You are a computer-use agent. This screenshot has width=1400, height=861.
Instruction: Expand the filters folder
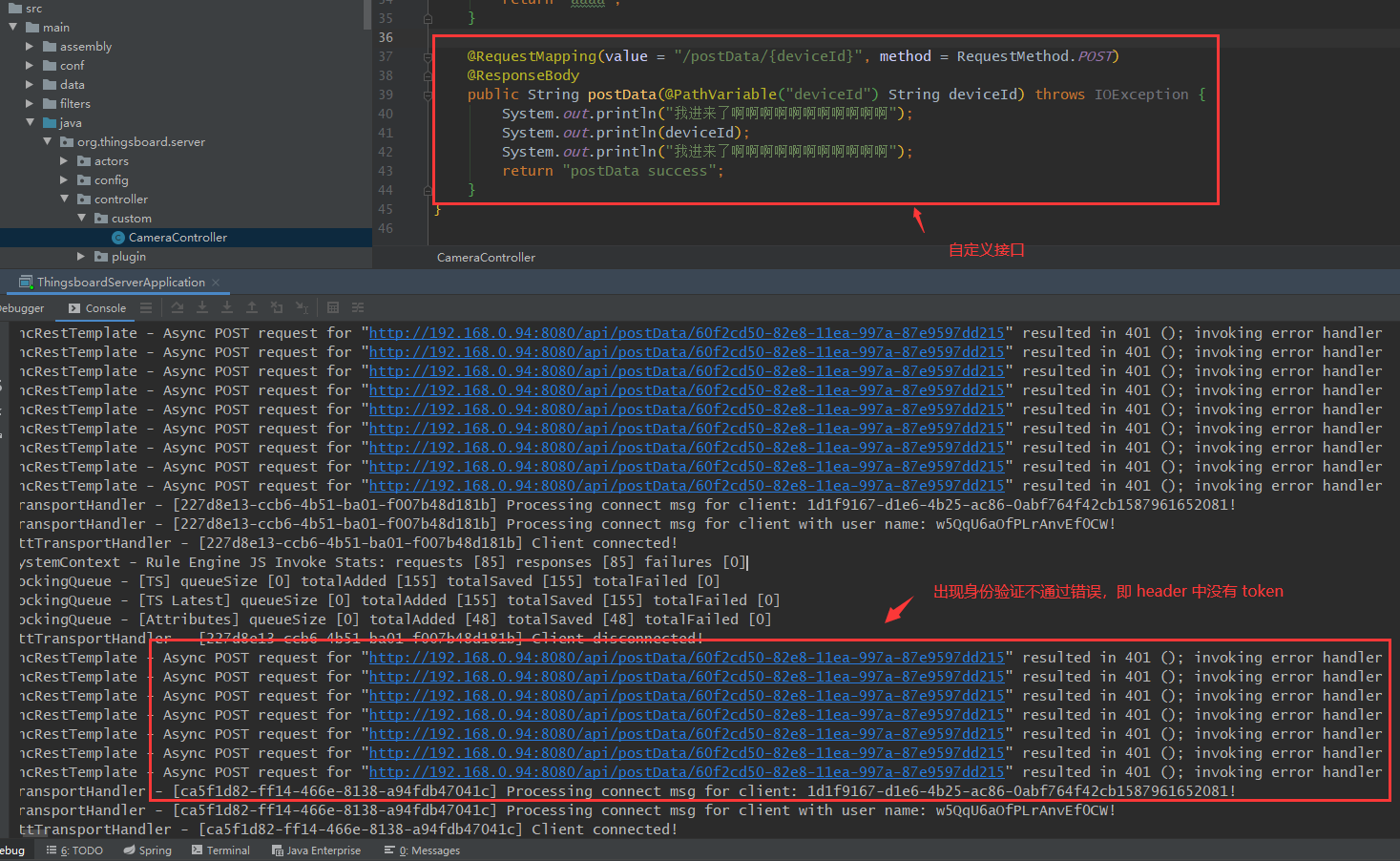pyautogui.click(x=30, y=104)
